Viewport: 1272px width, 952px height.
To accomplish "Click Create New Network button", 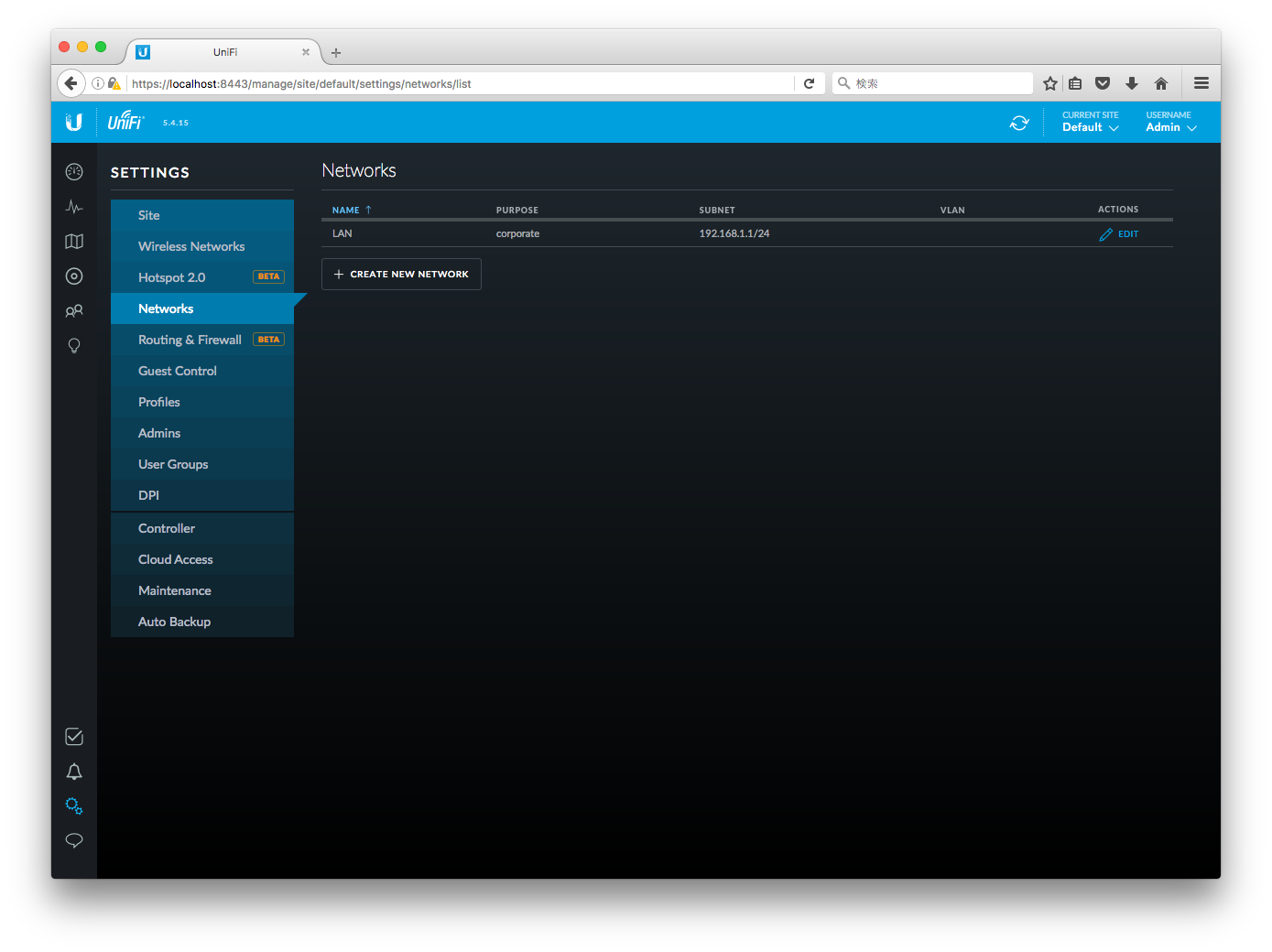I will point(401,275).
